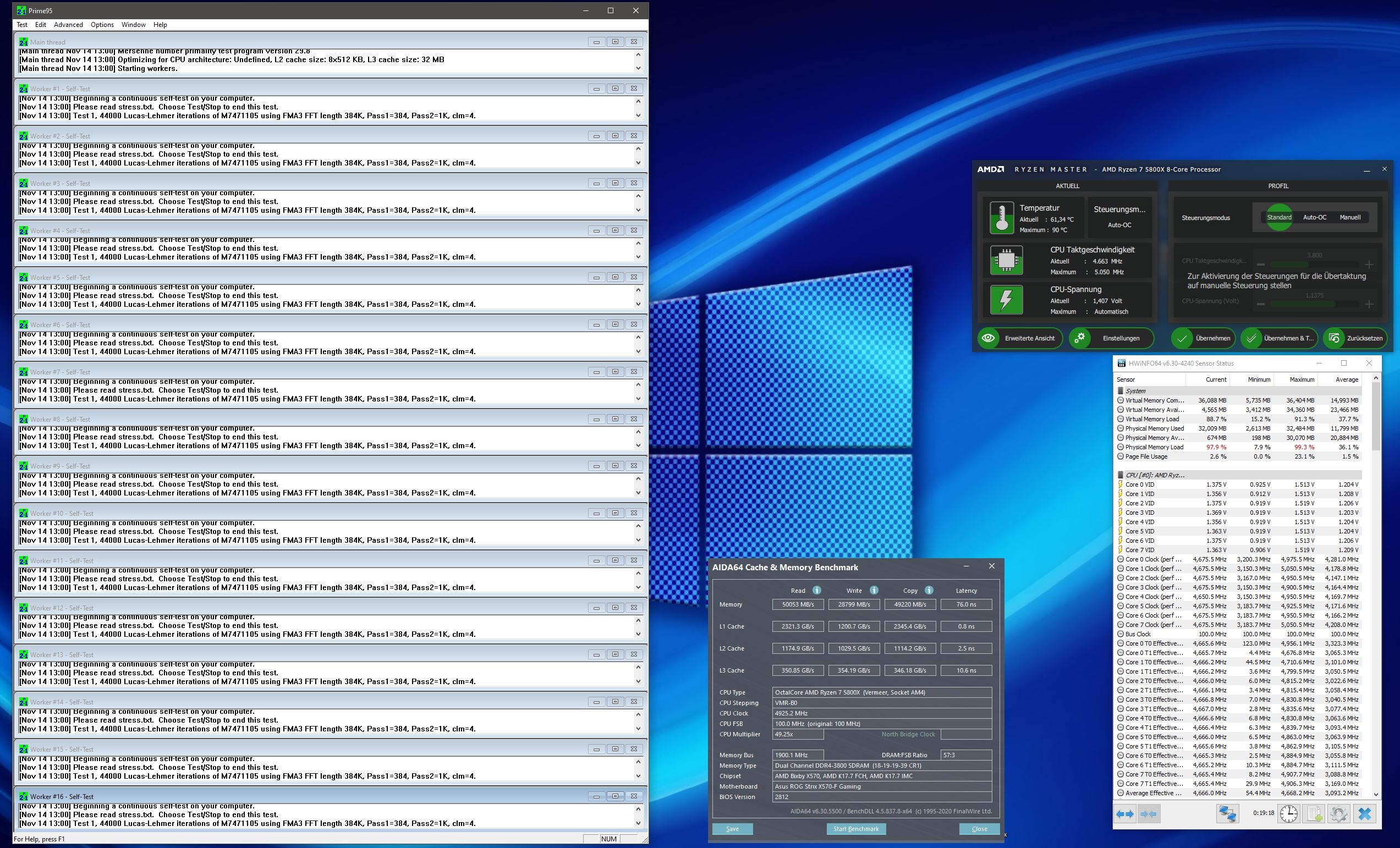The image size is (1400, 848).
Task: Select Manuell control mode
Action: [x=1349, y=218]
